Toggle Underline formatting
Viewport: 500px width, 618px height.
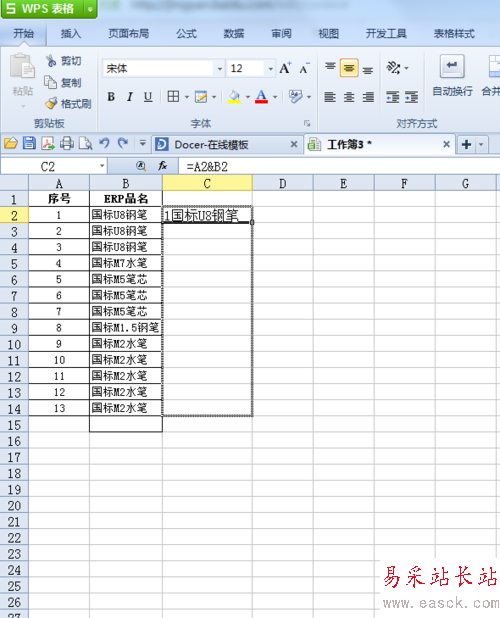(148, 97)
